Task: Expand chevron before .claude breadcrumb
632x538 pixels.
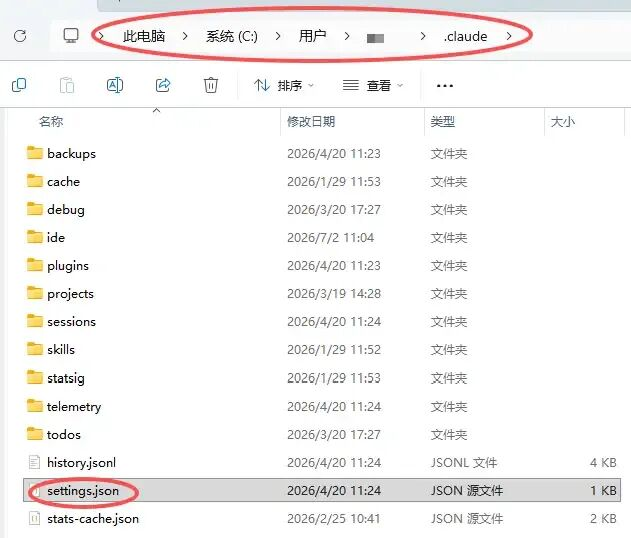Action: (x=422, y=36)
